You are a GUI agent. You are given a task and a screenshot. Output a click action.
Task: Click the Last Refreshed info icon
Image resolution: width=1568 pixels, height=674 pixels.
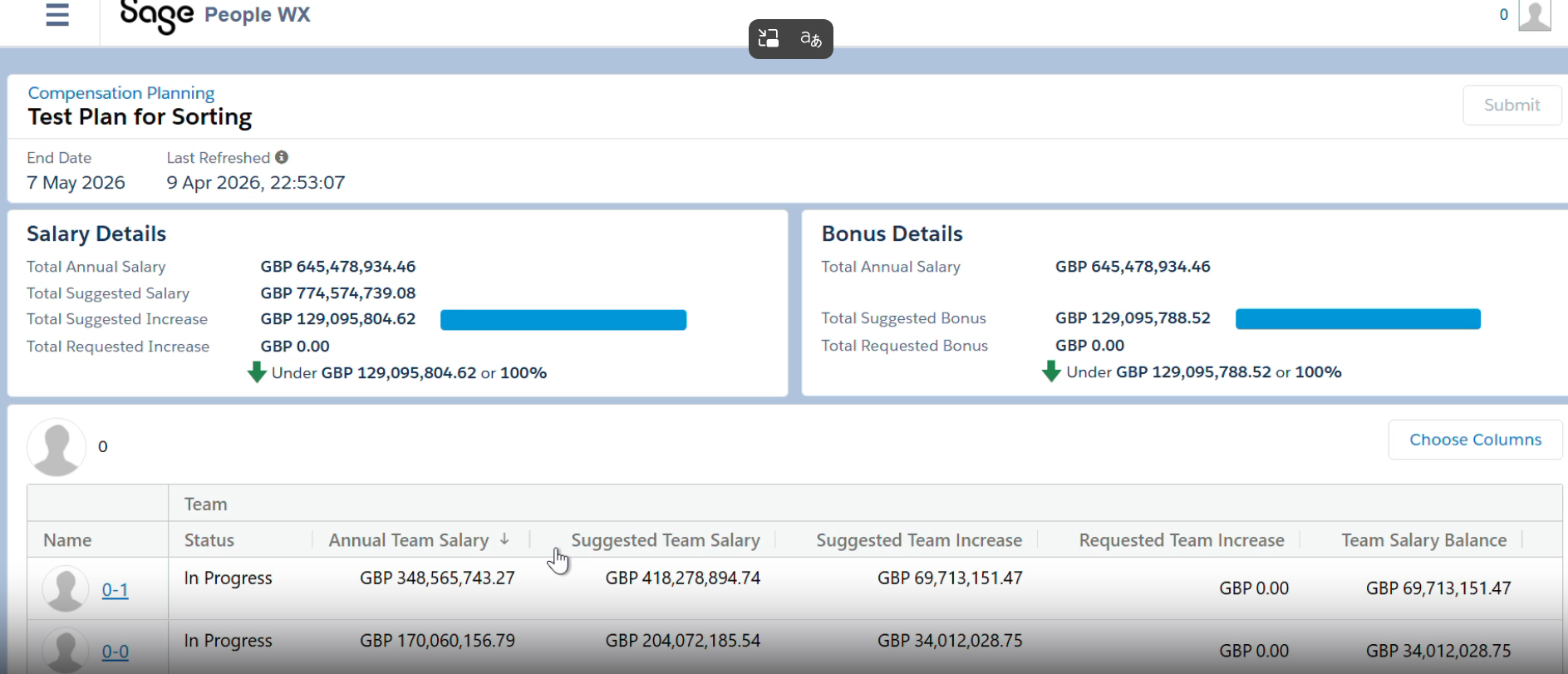coord(282,157)
